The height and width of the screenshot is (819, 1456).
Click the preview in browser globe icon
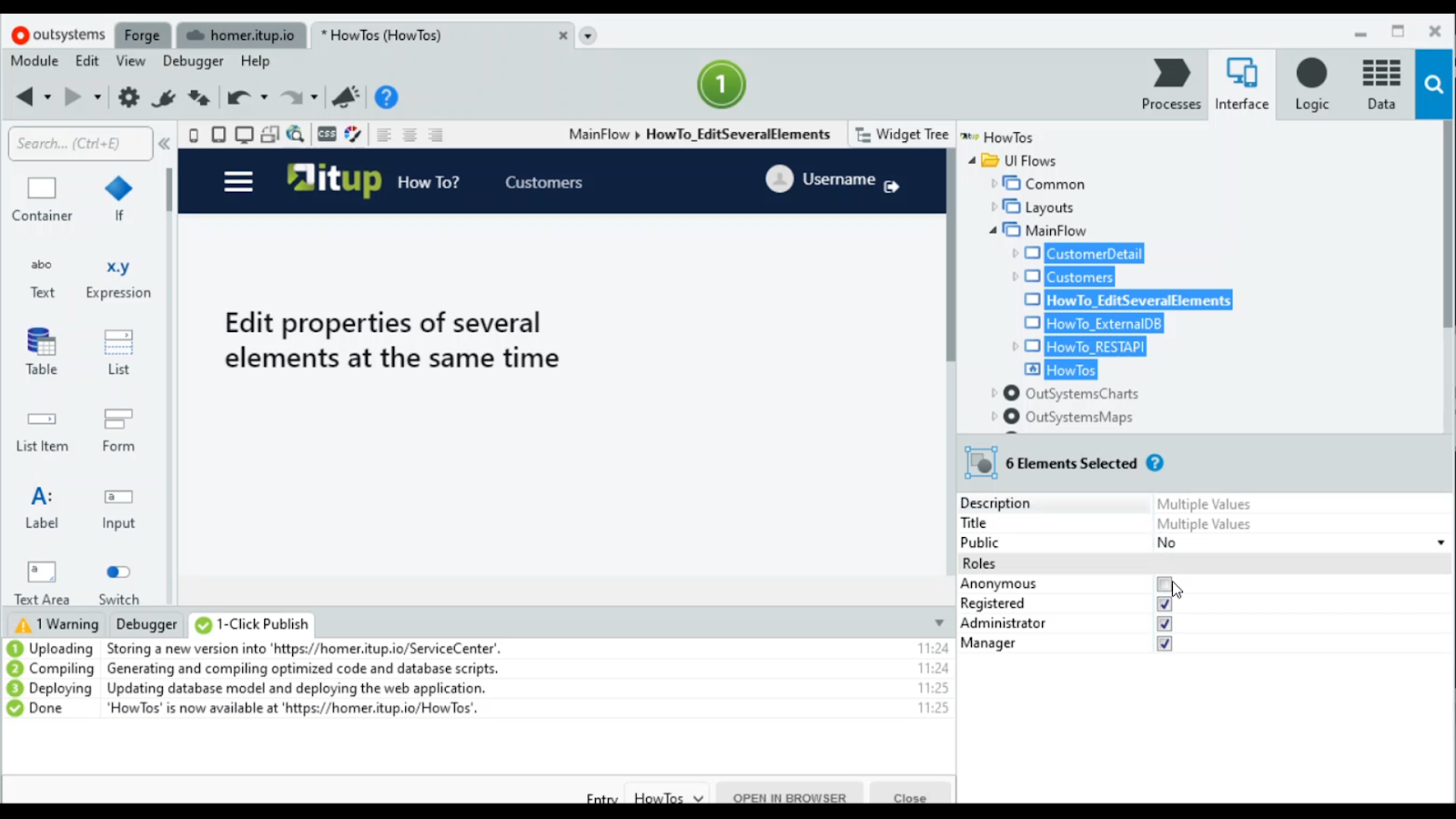click(x=295, y=135)
